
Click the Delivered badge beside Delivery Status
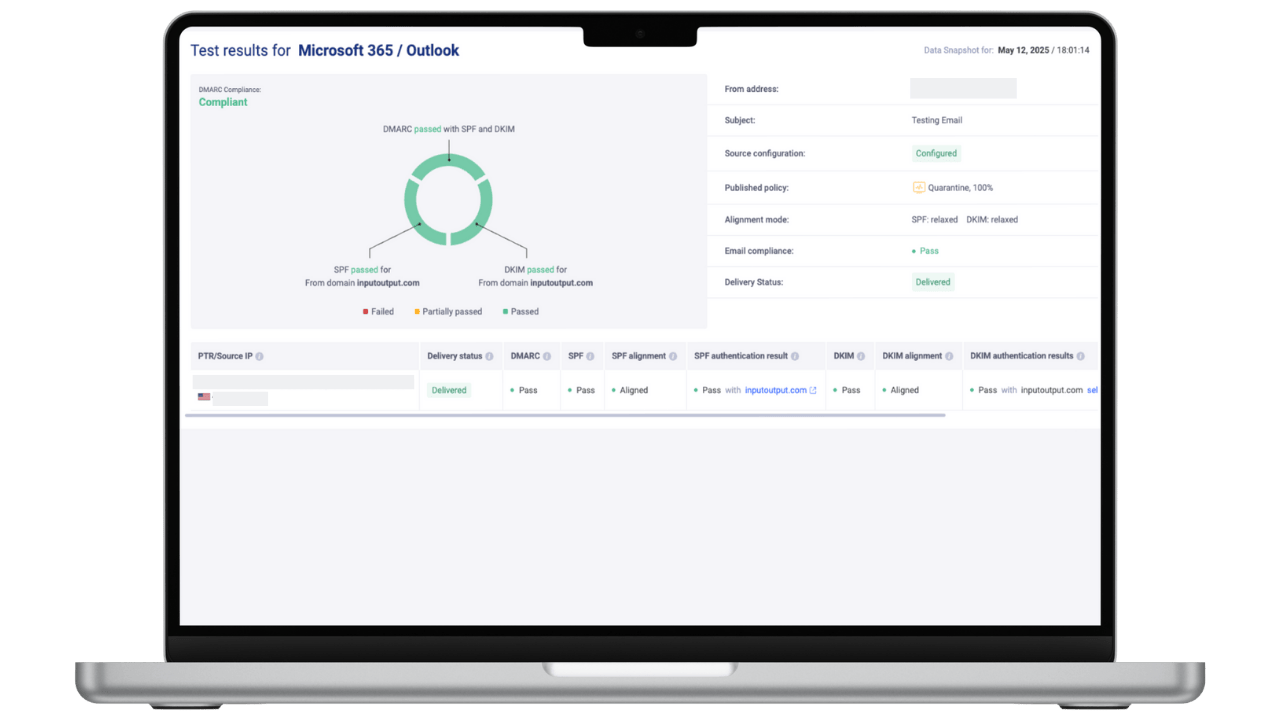(x=933, y=282)
